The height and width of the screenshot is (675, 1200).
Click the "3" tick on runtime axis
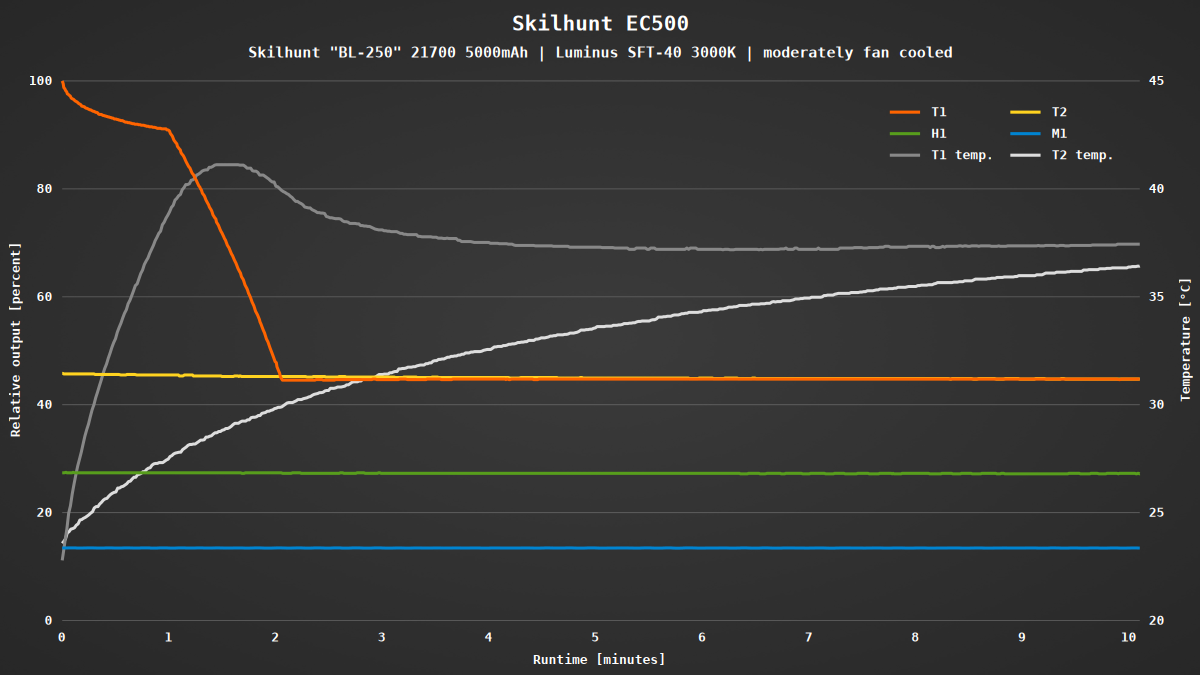click(x=382, y=637)
